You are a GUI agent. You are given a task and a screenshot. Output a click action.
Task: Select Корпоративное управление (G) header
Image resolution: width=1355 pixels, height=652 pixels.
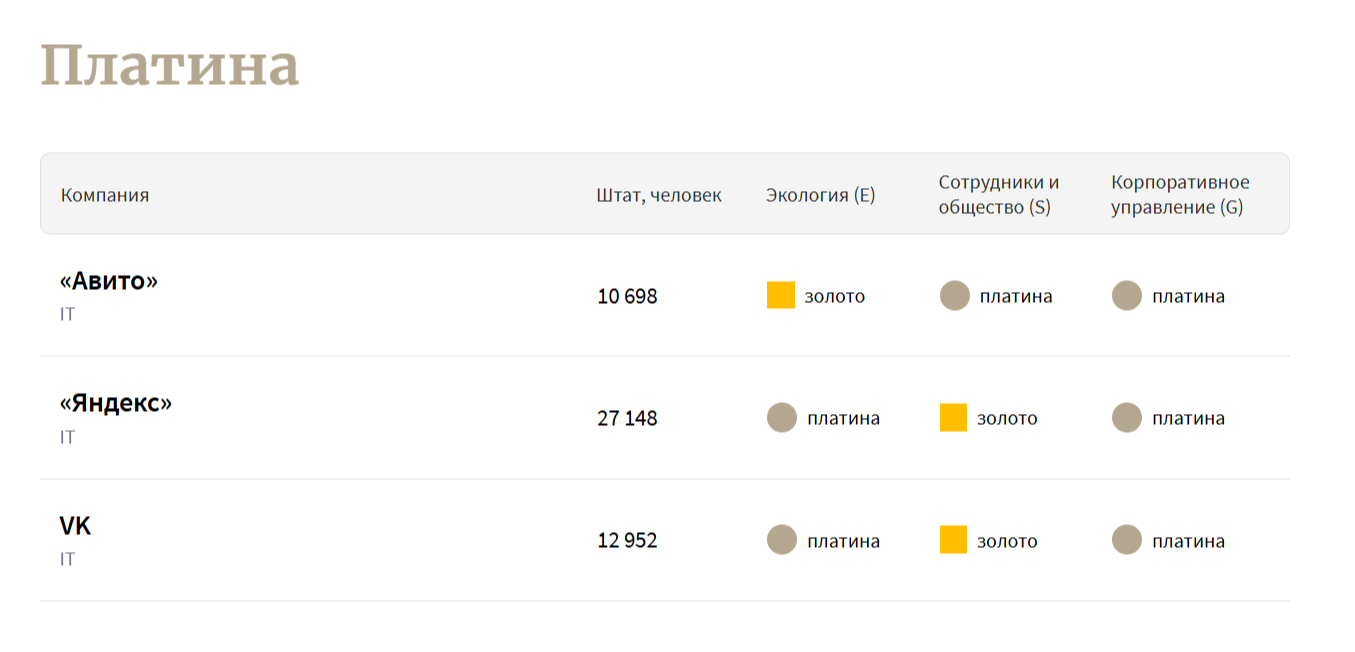click(1181, 195)
